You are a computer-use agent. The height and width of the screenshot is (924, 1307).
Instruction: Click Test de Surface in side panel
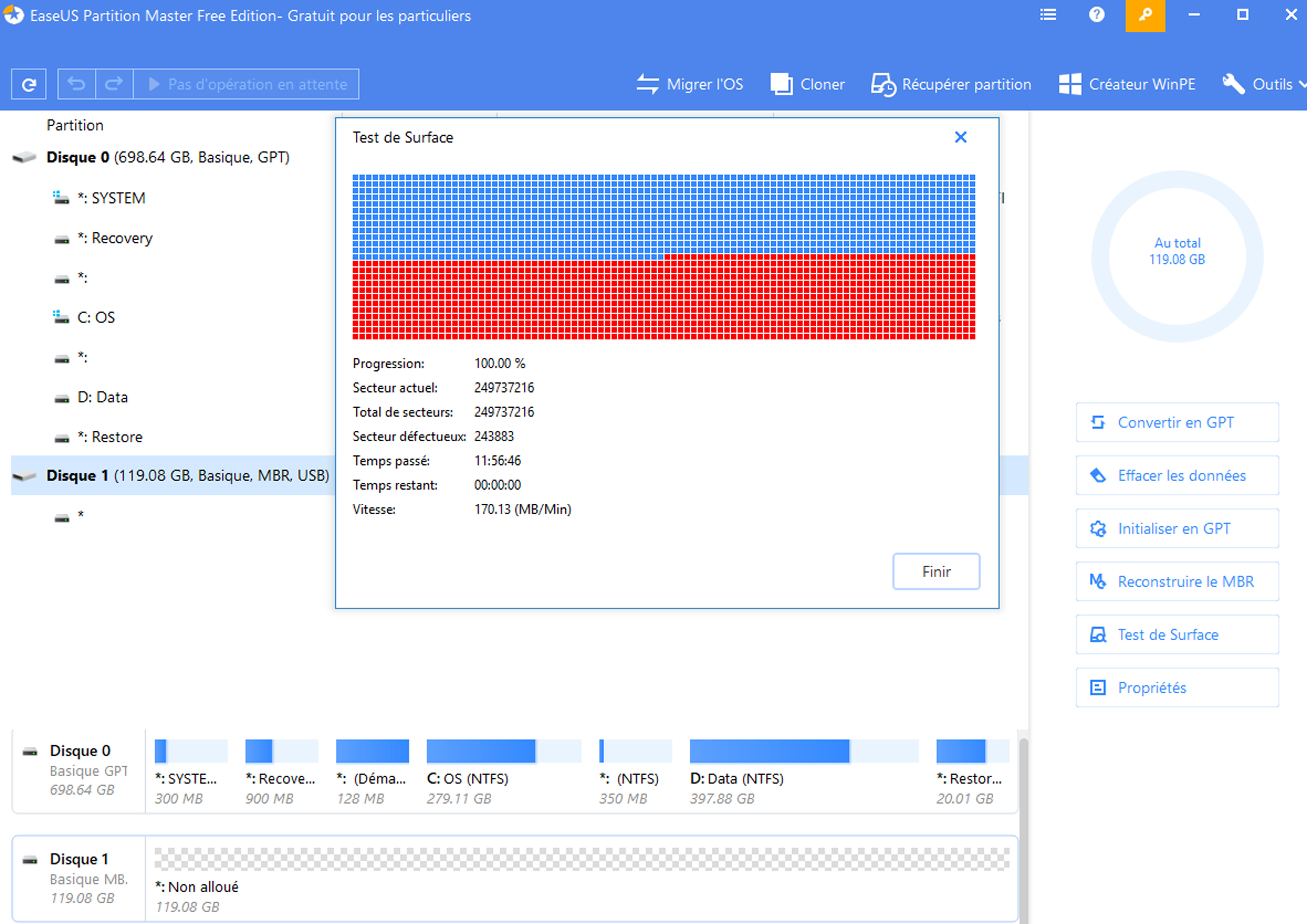(x=1177, y=635)
